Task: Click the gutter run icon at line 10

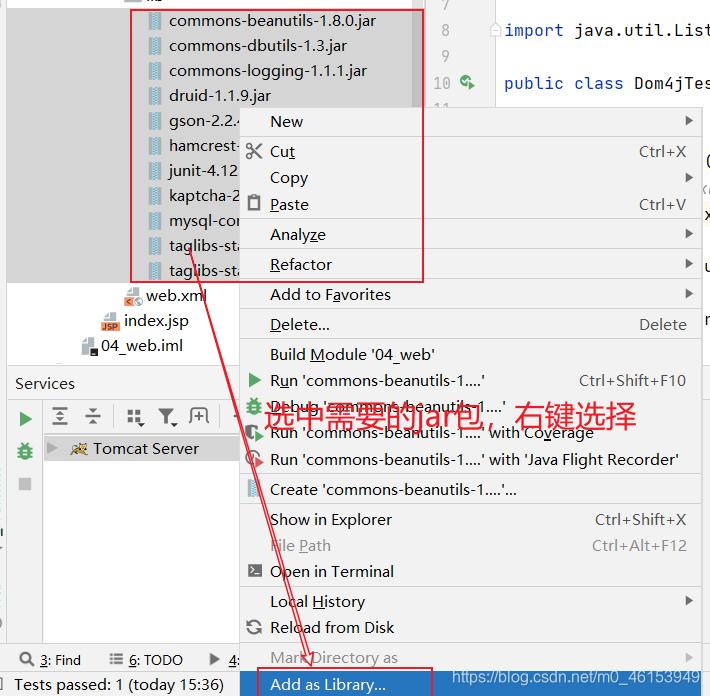Action: pos(467,82)
